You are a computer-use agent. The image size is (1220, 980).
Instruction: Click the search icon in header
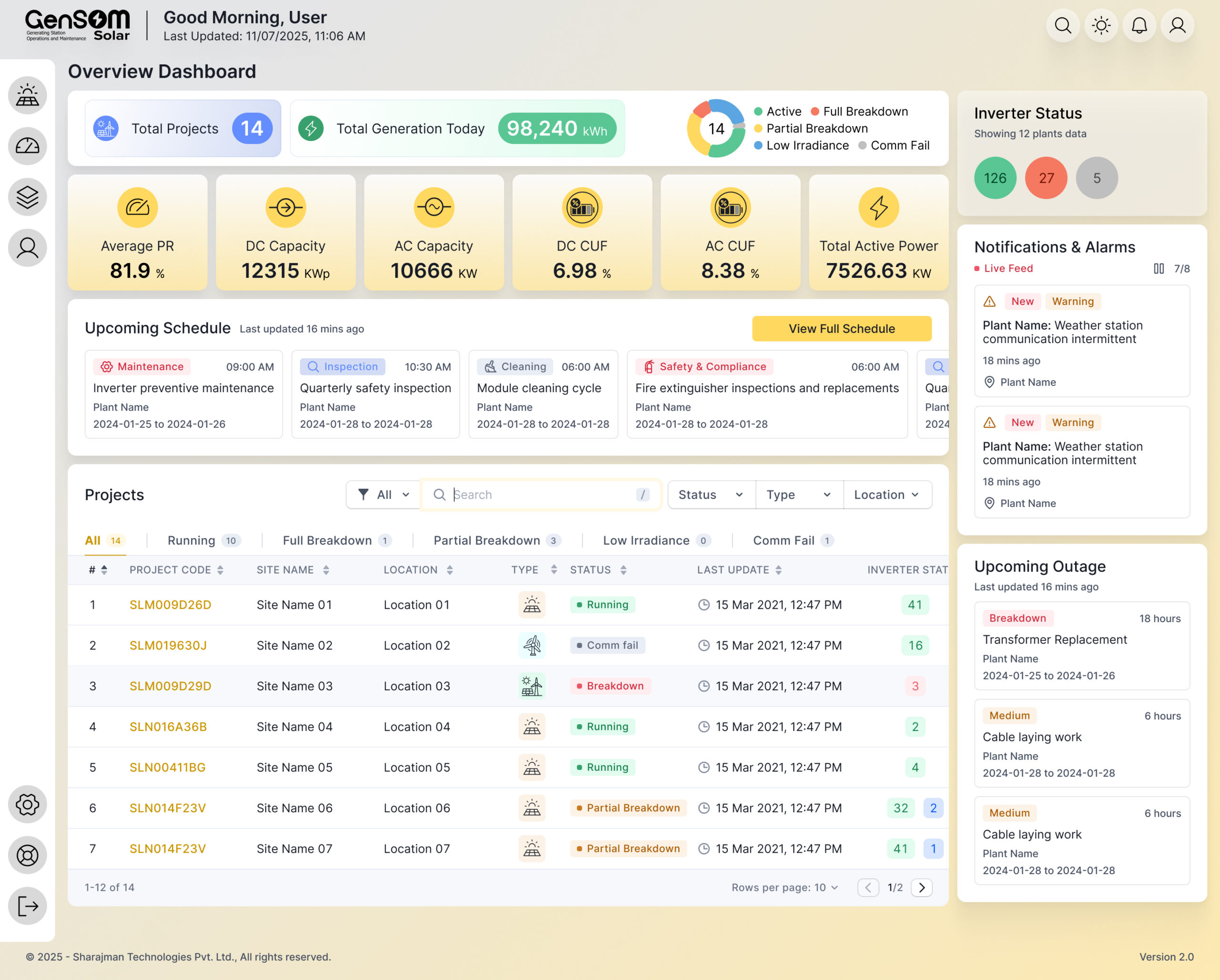1063,25
